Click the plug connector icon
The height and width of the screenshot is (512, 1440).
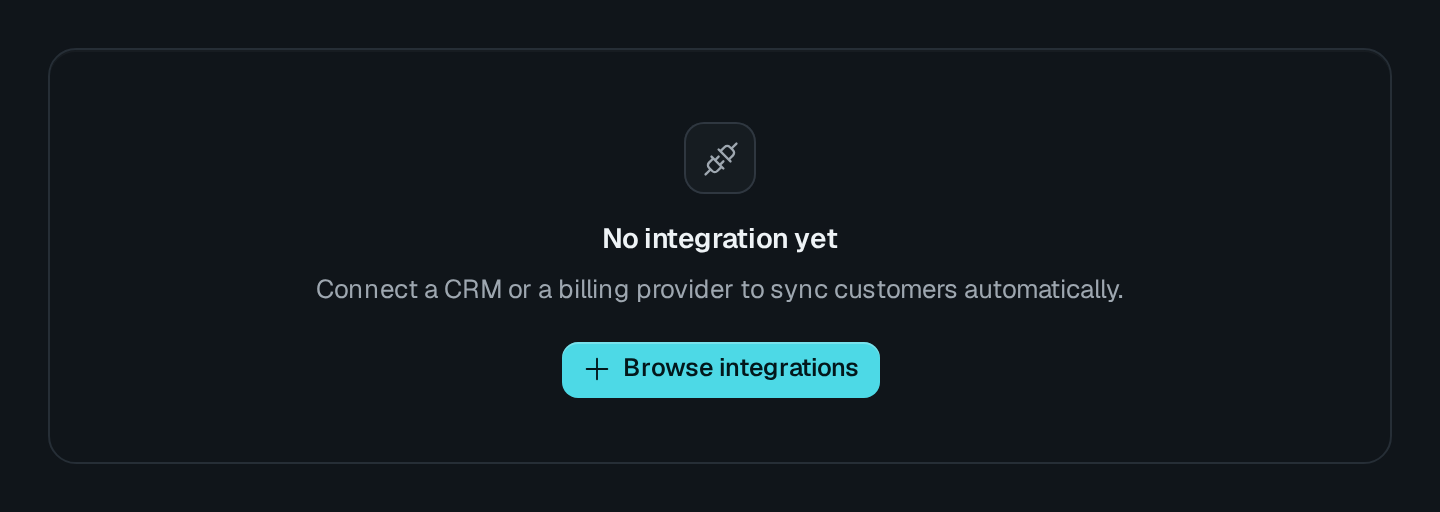coord(720,158)
